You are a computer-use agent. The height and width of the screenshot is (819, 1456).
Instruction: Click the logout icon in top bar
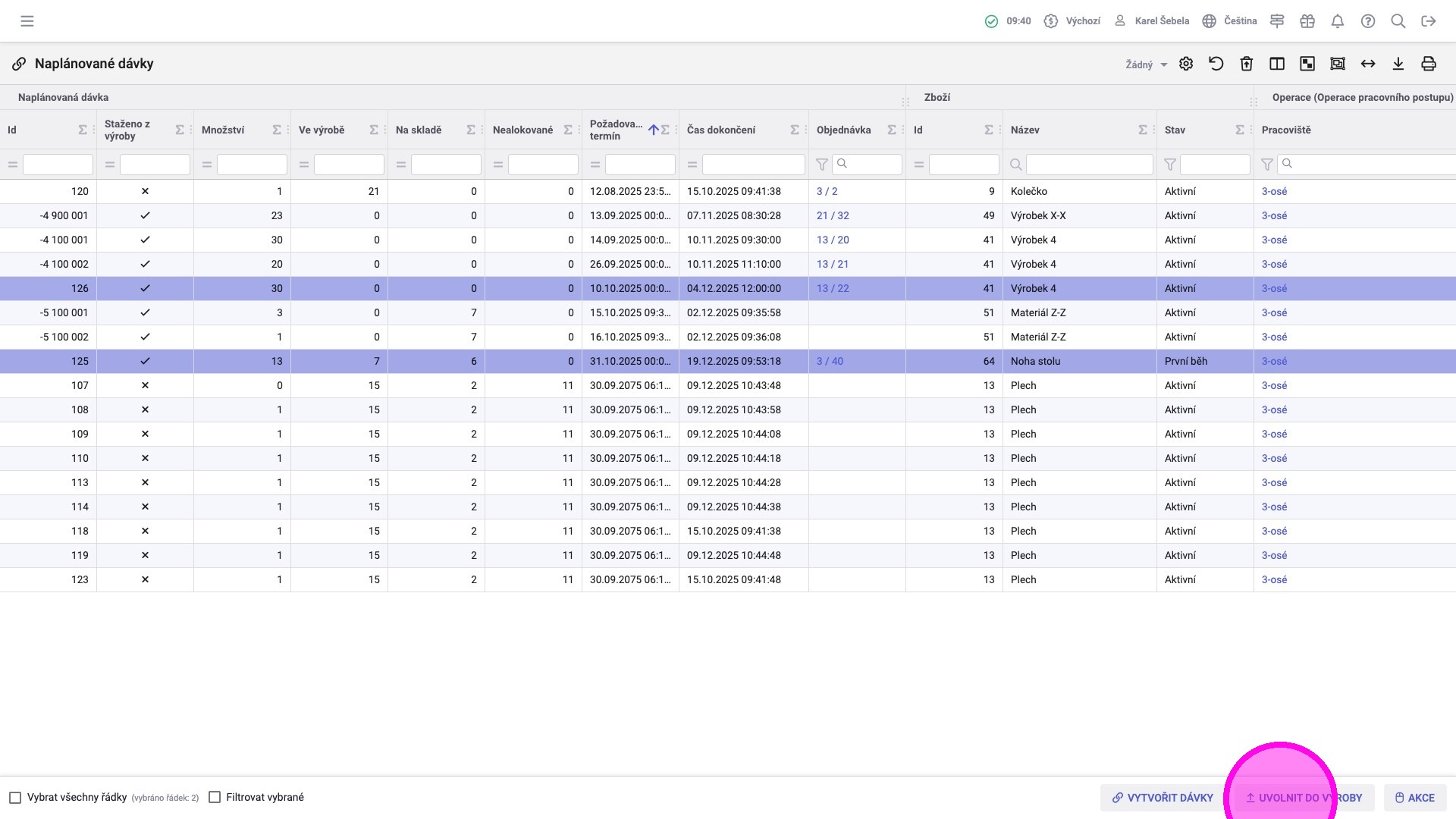(1429, 21)
